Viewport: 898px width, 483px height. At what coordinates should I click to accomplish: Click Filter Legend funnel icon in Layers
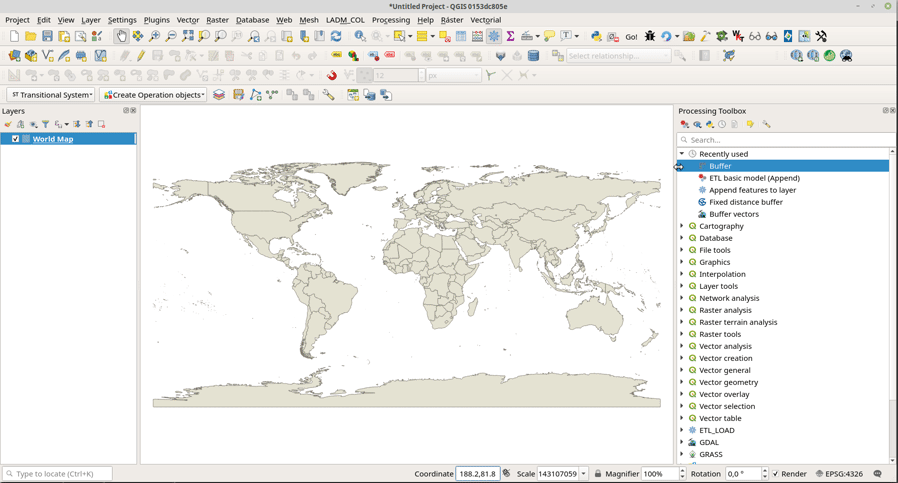[46, 124]
